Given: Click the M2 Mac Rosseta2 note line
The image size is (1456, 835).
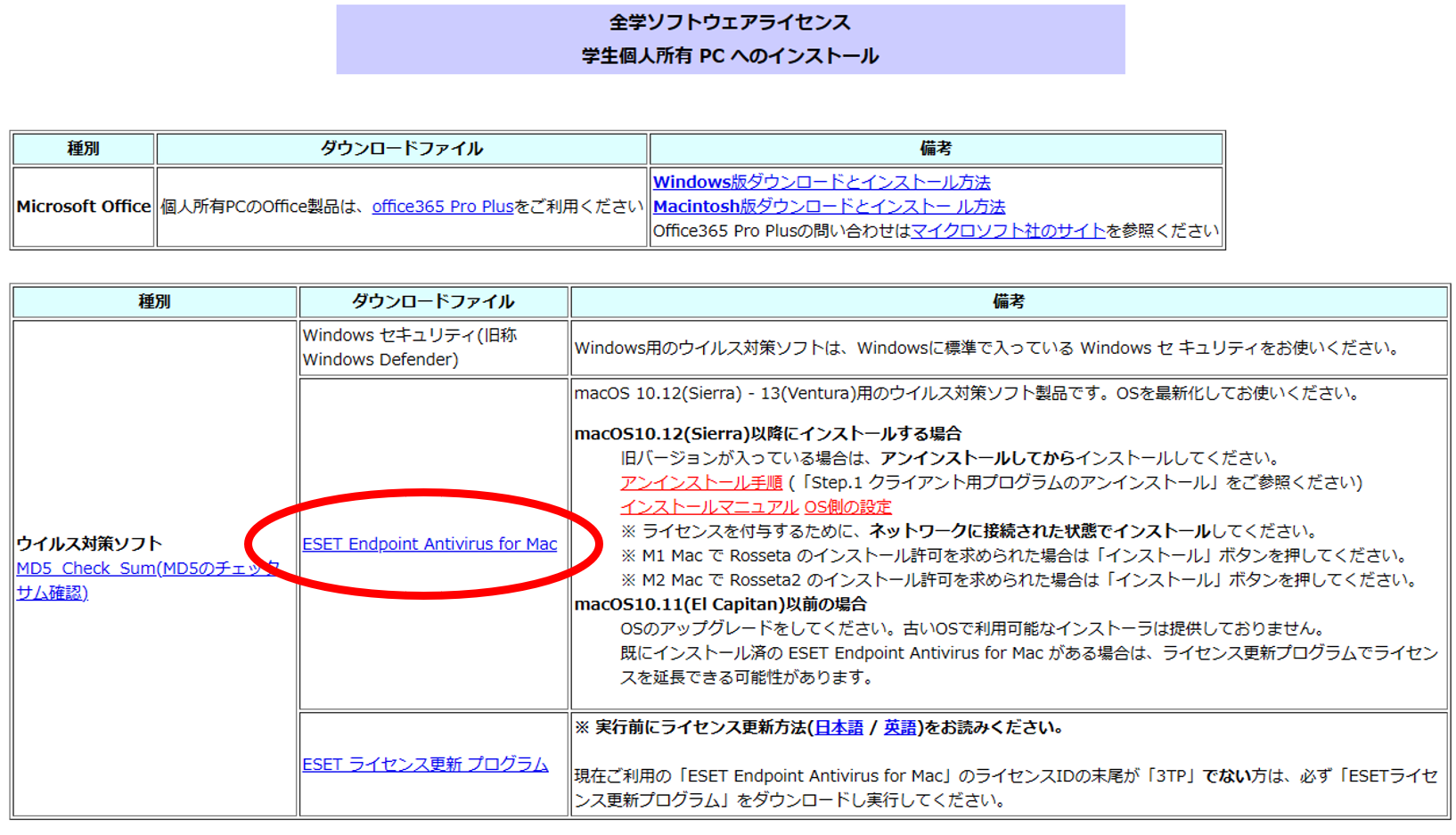Looking at the screenshot, I should (1019, 580).
